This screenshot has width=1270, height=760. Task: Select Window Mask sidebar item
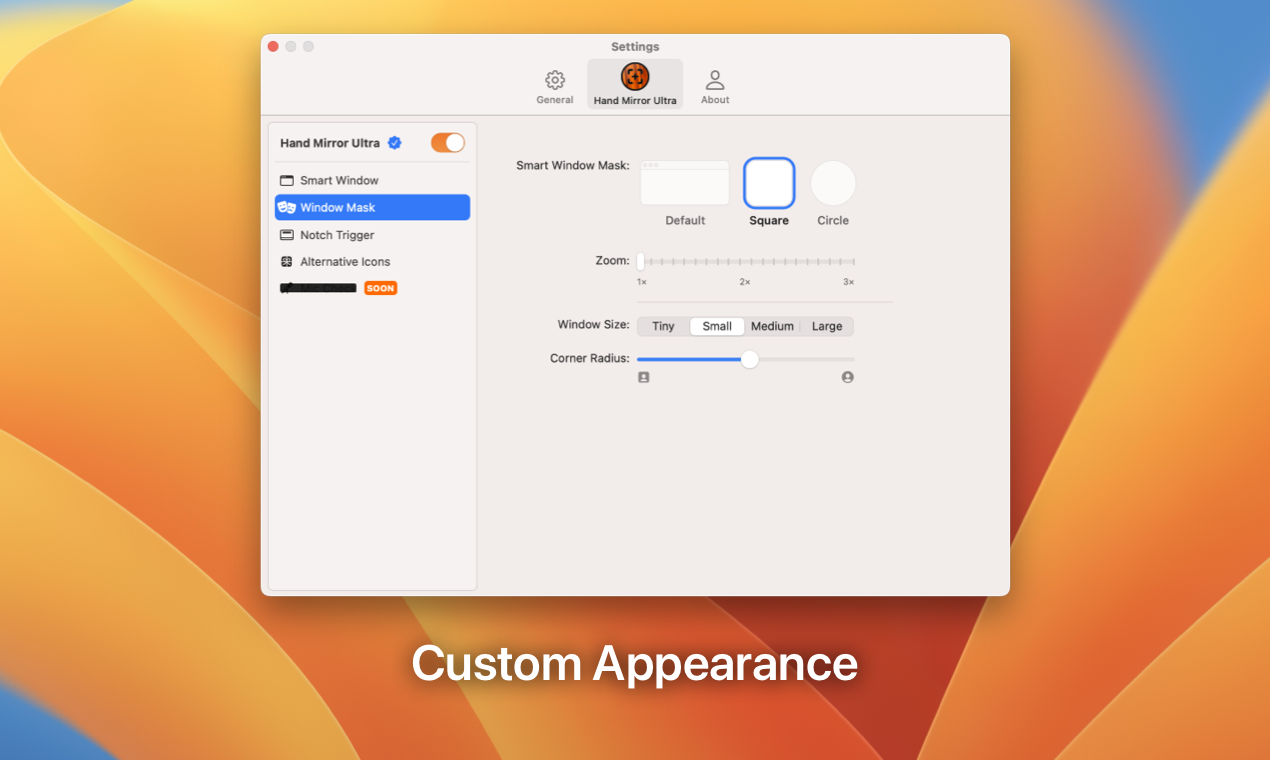coord(372,207)
